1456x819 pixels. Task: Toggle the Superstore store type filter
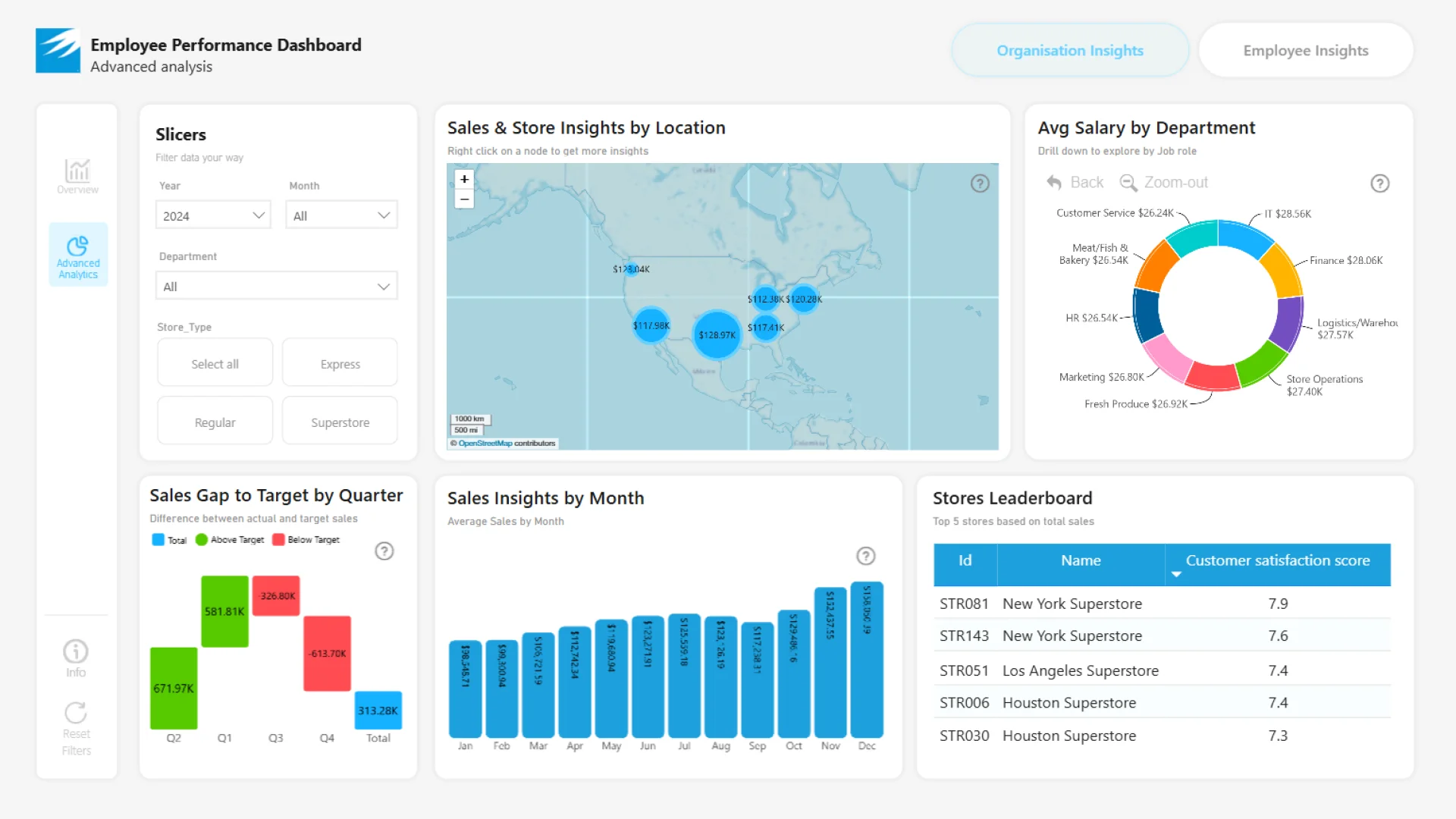pos(340,422)
